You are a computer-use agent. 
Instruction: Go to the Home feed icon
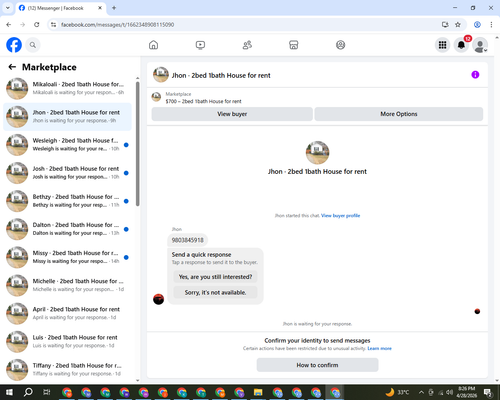point(153,45)
